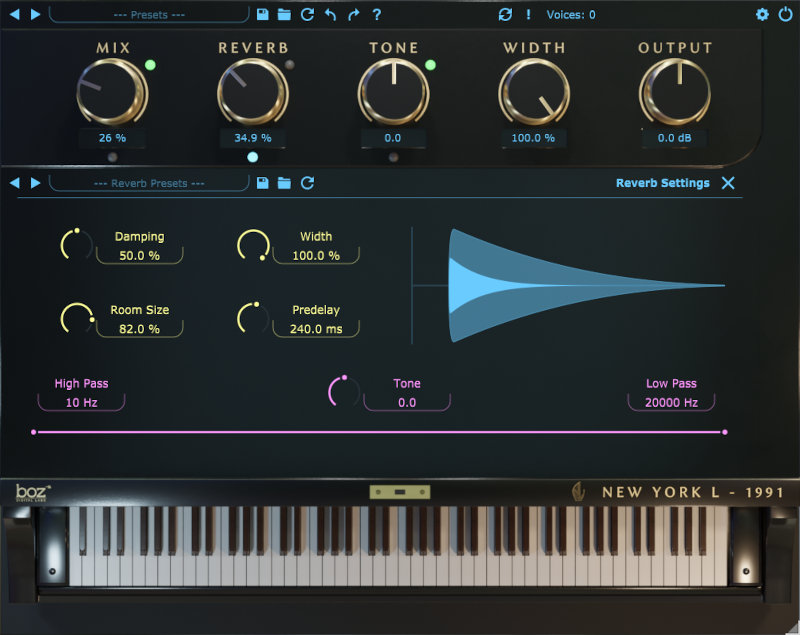Open the Reverb Presets dropdown
This screenshot has height=635, width=800.
(x=149, y=183)
